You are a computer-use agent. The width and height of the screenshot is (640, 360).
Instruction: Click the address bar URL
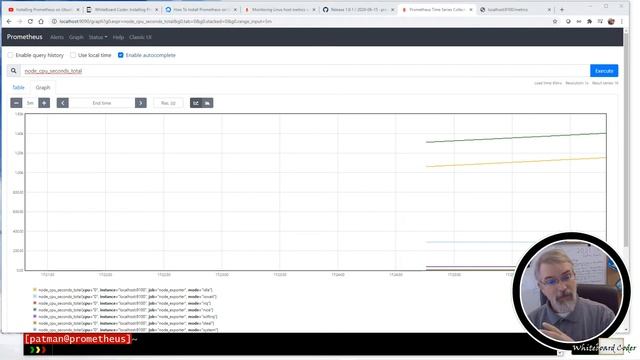[x=165, y=21]
